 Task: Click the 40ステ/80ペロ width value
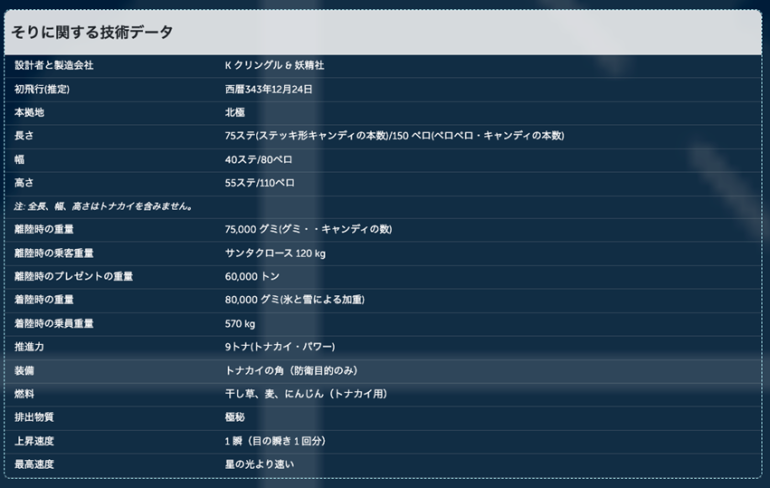pyautogui.click(x=258, y=159)
